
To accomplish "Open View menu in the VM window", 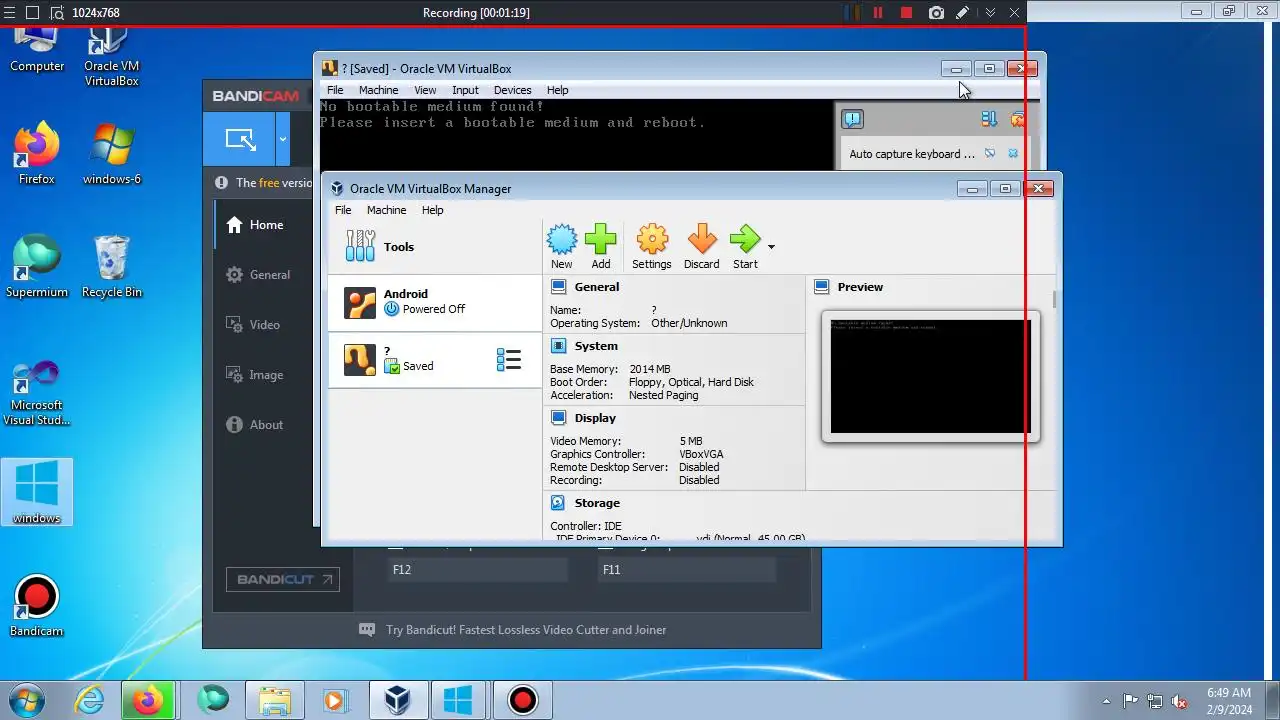I will (425, 90).
